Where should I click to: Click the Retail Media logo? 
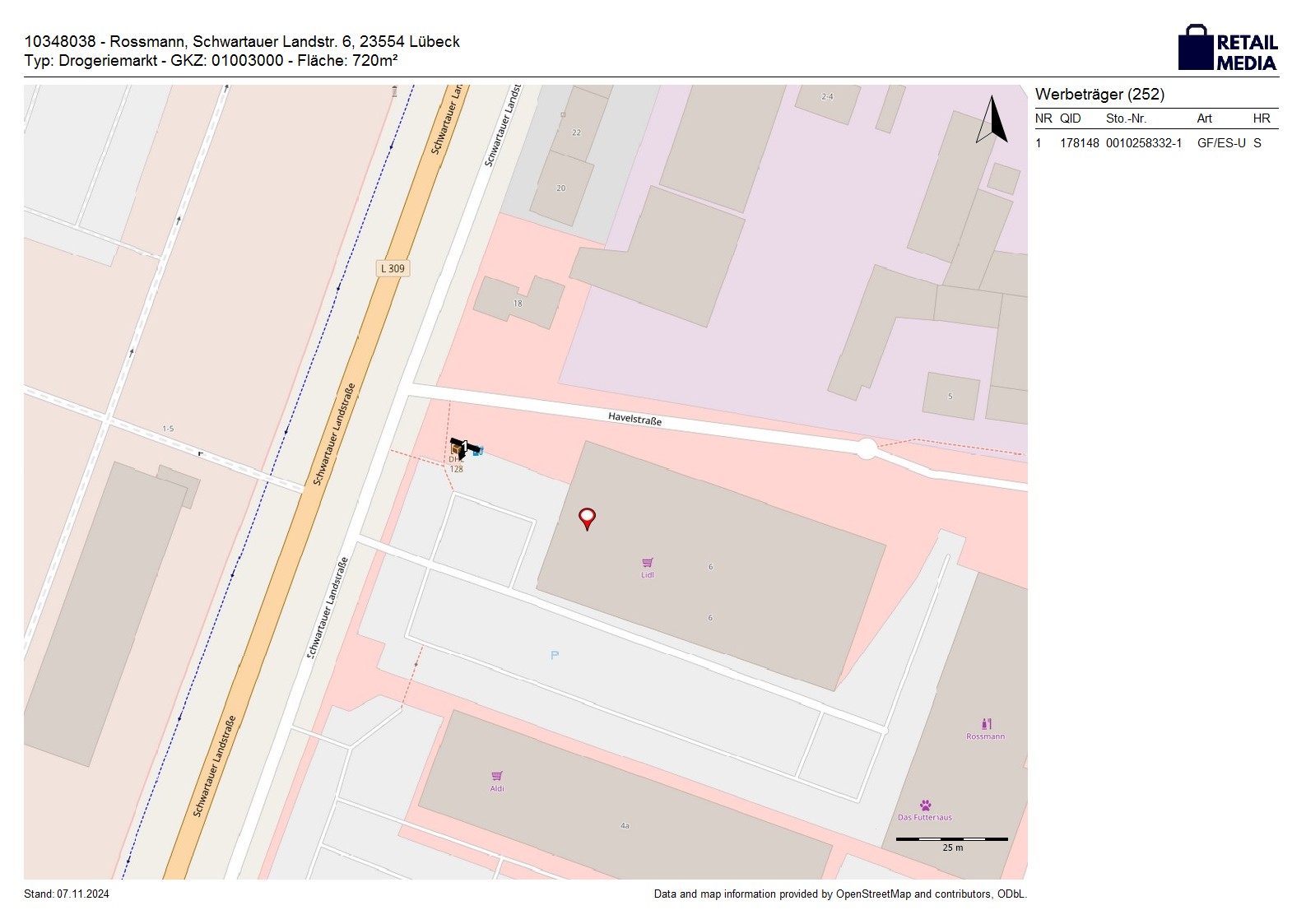(1227, 48)
